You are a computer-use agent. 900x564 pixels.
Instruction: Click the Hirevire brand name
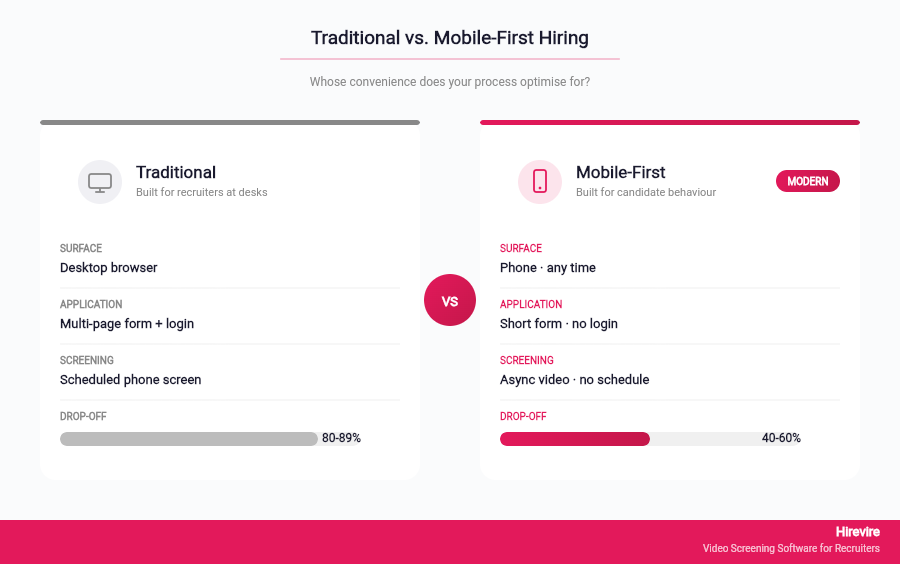(x=857, y=532)
